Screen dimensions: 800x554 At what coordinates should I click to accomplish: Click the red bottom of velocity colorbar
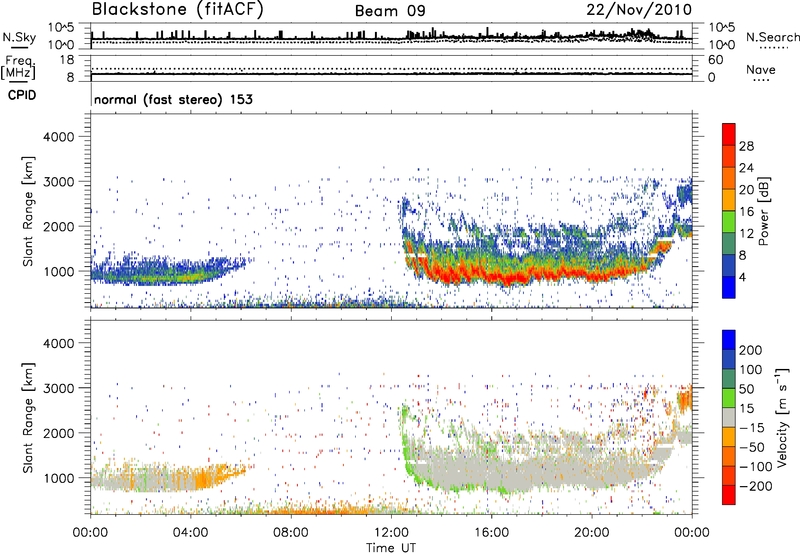coord(729,495)
